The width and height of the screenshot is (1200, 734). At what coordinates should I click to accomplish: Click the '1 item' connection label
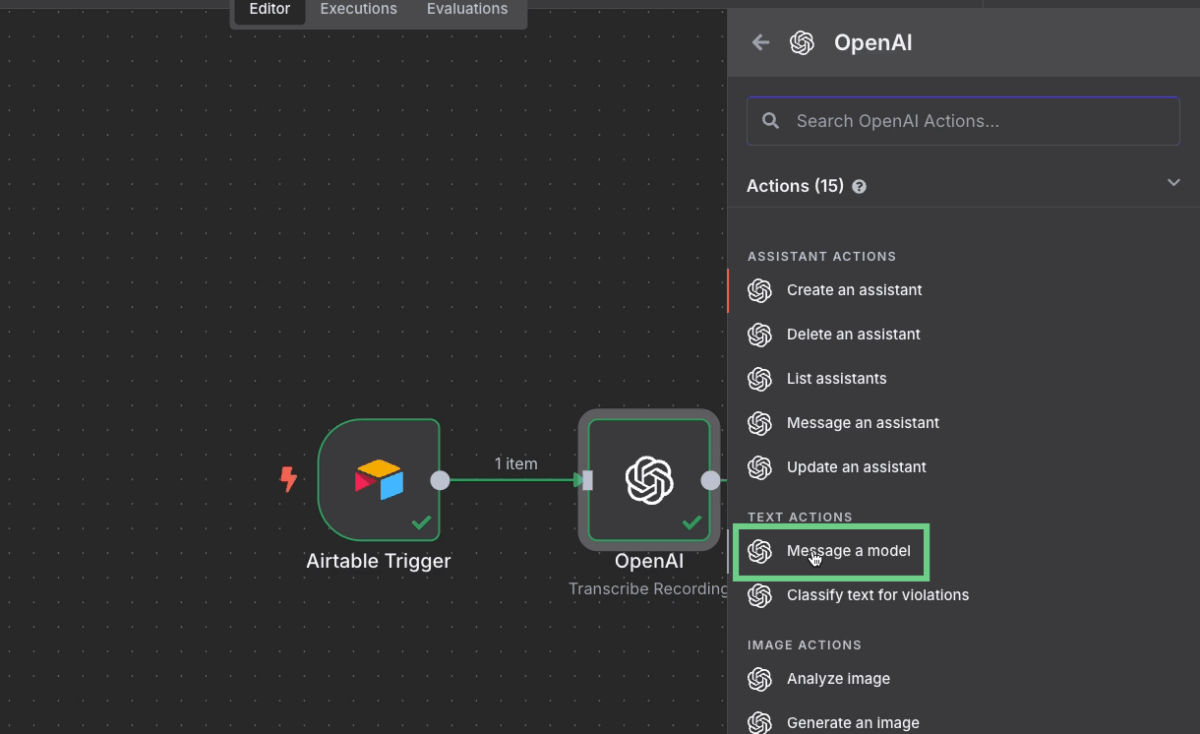[516, 464]
